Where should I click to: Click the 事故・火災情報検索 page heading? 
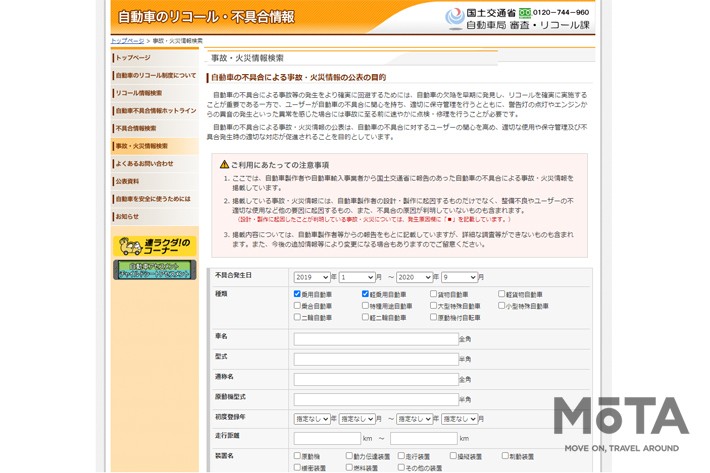247,58
